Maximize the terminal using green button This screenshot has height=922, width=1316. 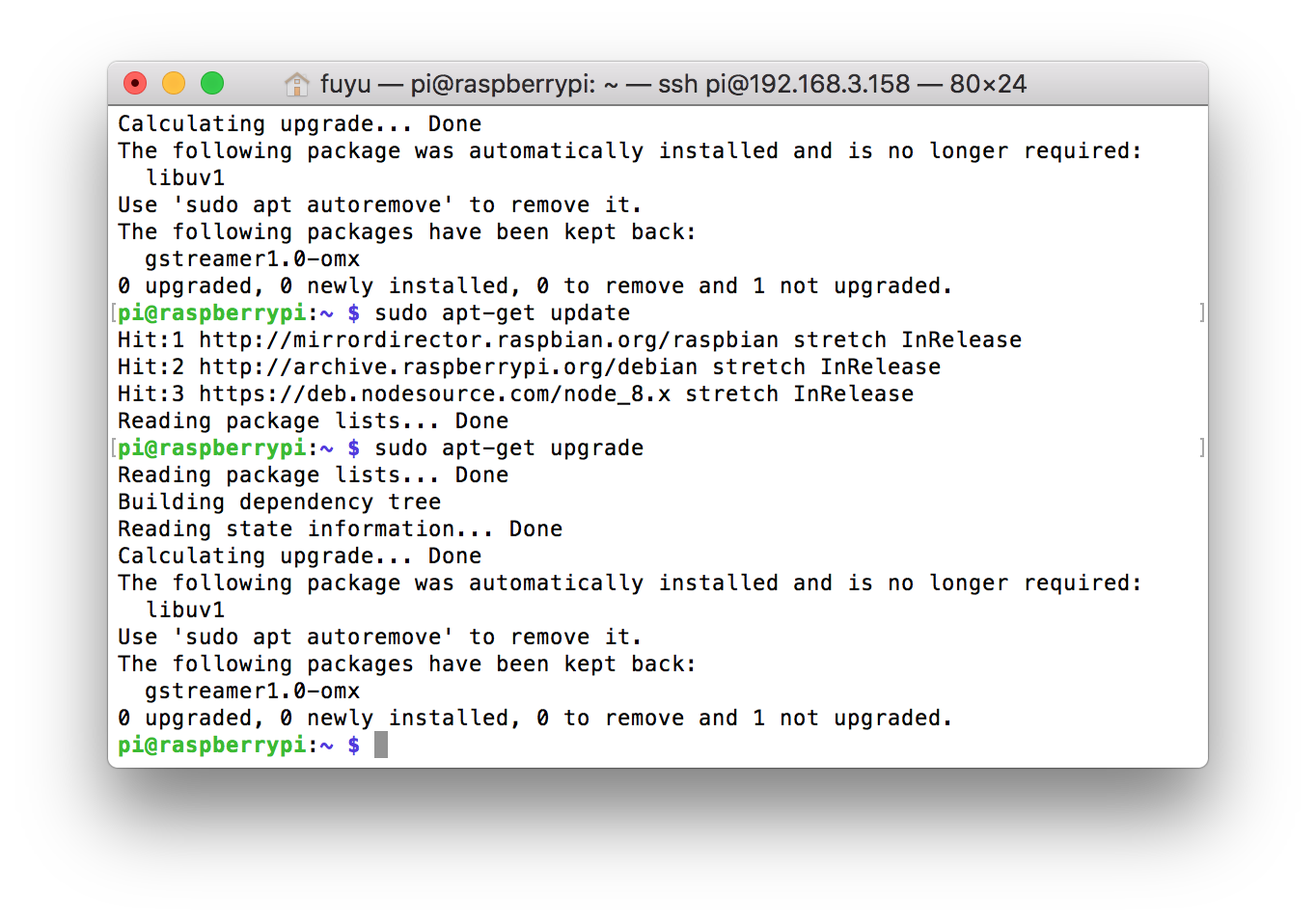(x=212, y=84)
